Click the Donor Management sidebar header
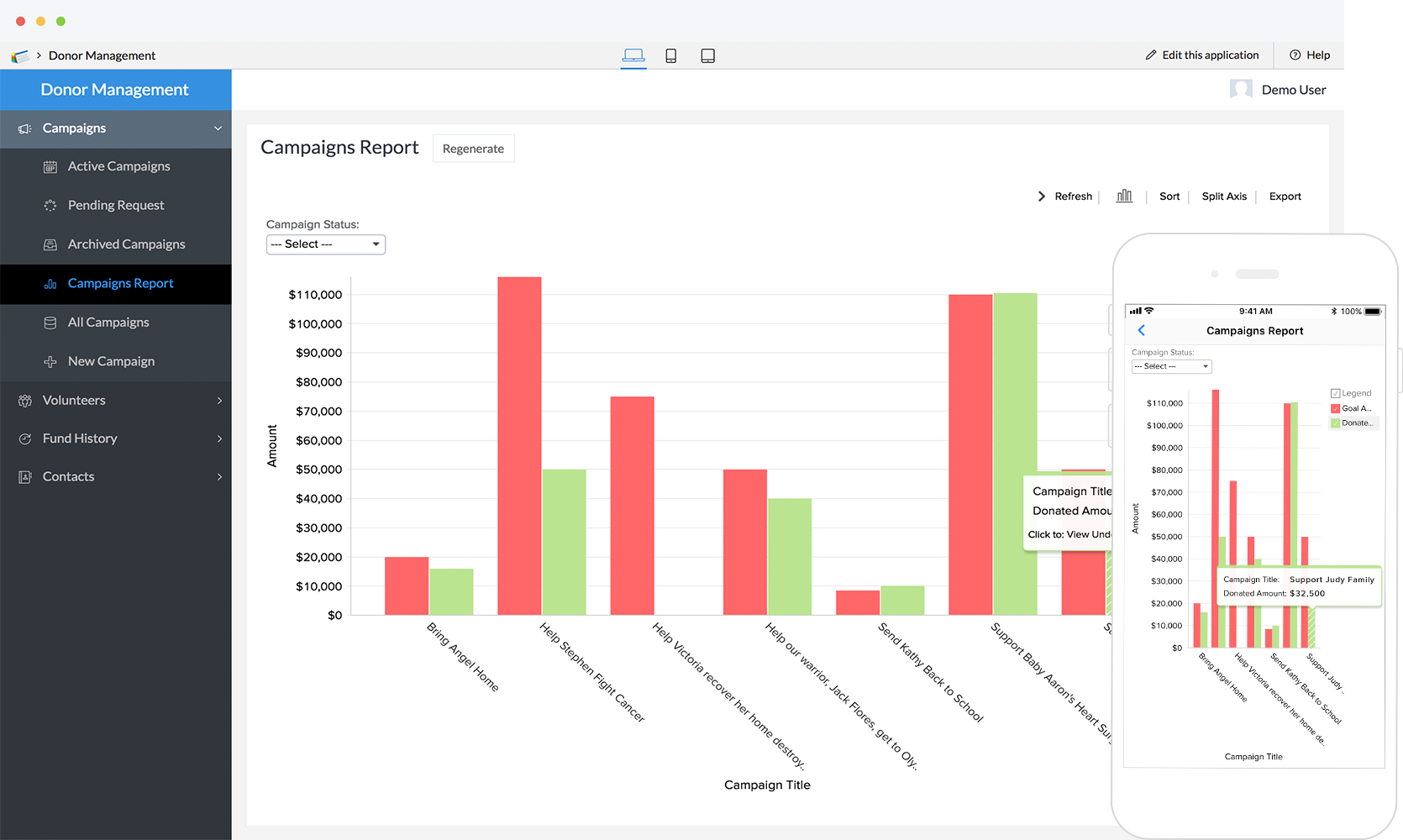 115,90
